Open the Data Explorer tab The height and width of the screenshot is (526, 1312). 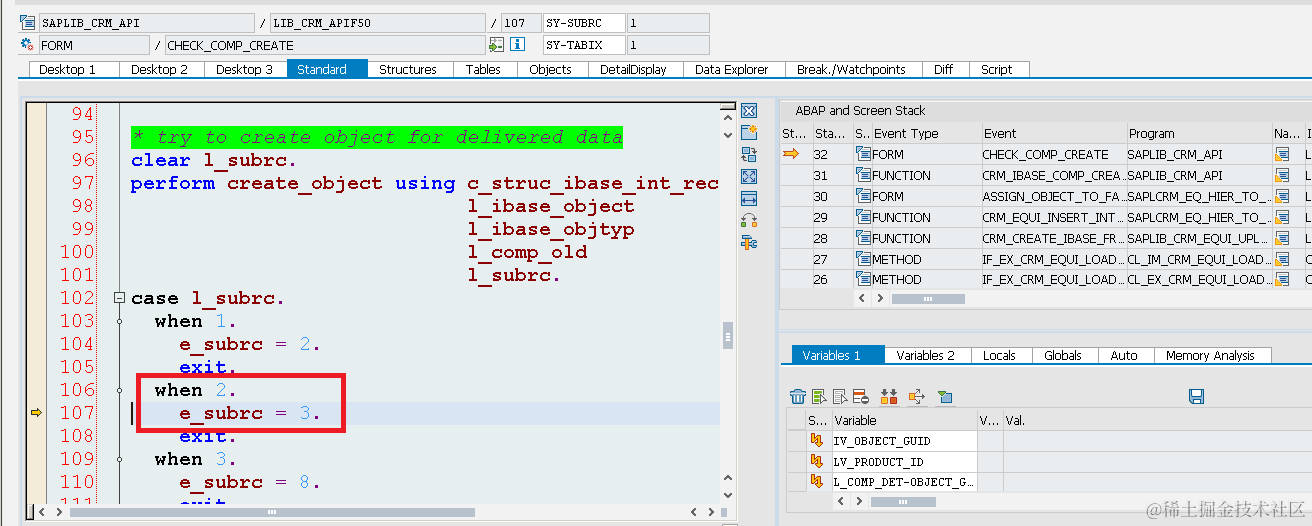732,69
